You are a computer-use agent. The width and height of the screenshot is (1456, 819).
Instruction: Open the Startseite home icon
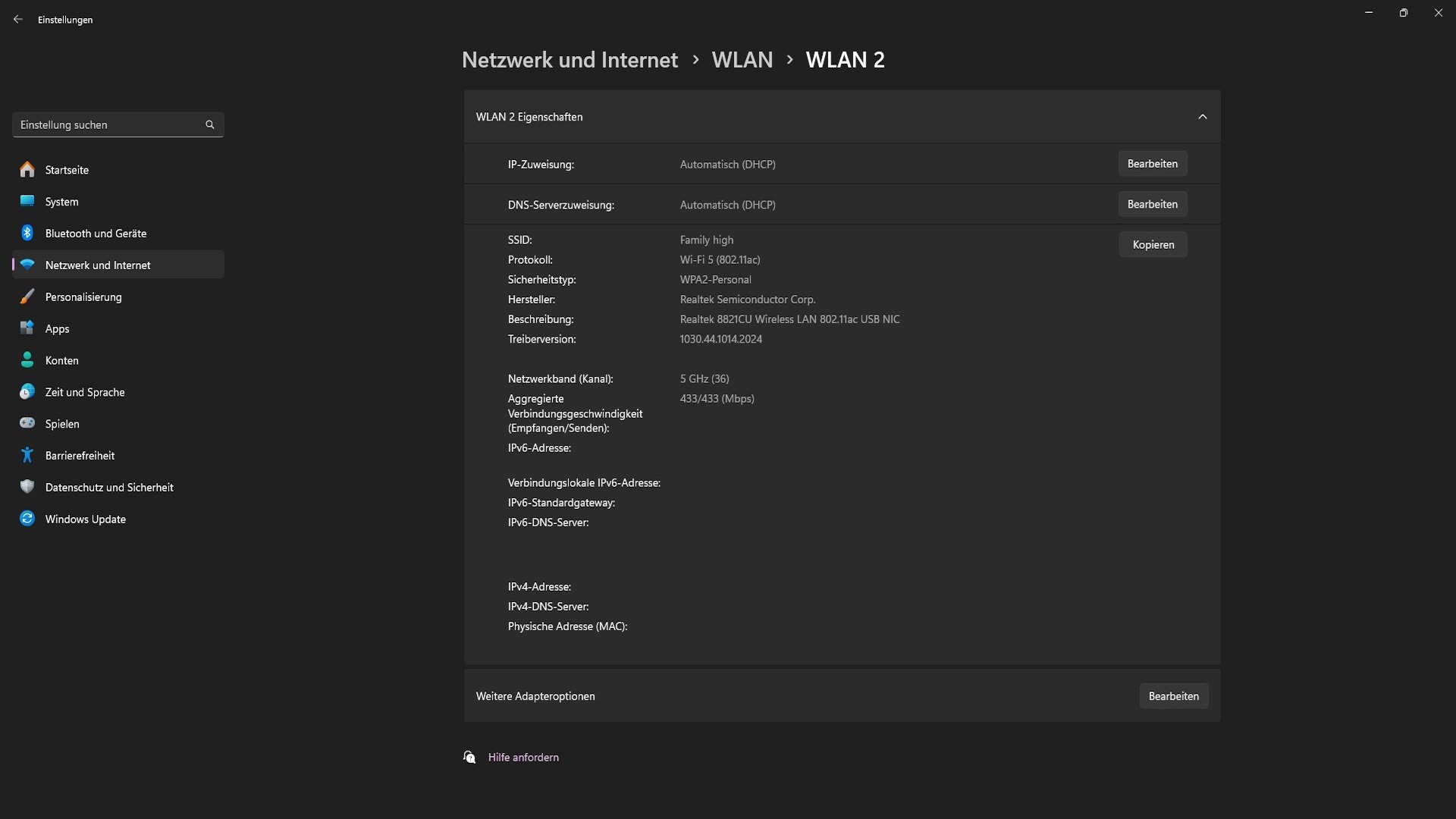27,169
